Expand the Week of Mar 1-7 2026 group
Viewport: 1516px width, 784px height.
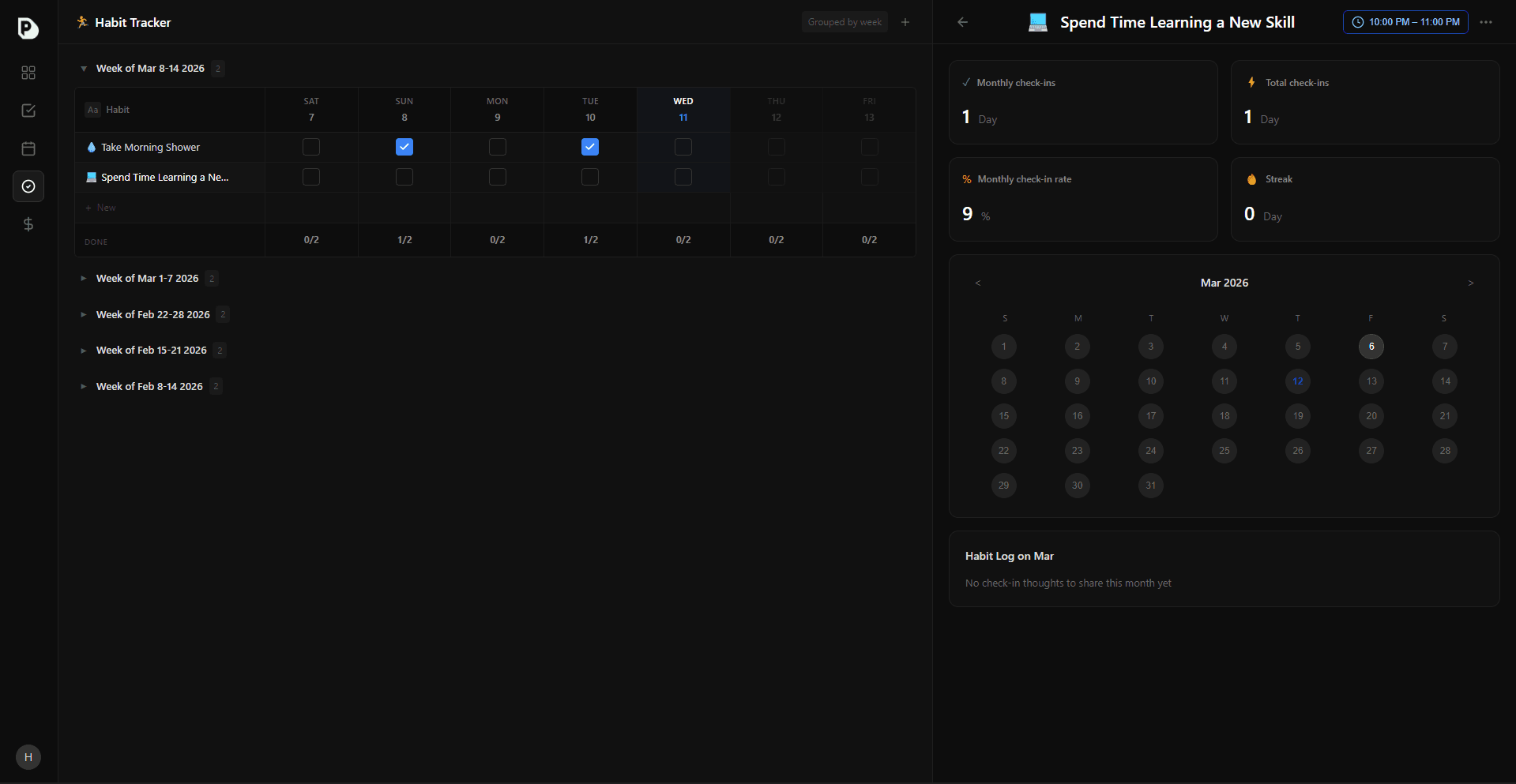pyautogui.click(x=84, y=279)
